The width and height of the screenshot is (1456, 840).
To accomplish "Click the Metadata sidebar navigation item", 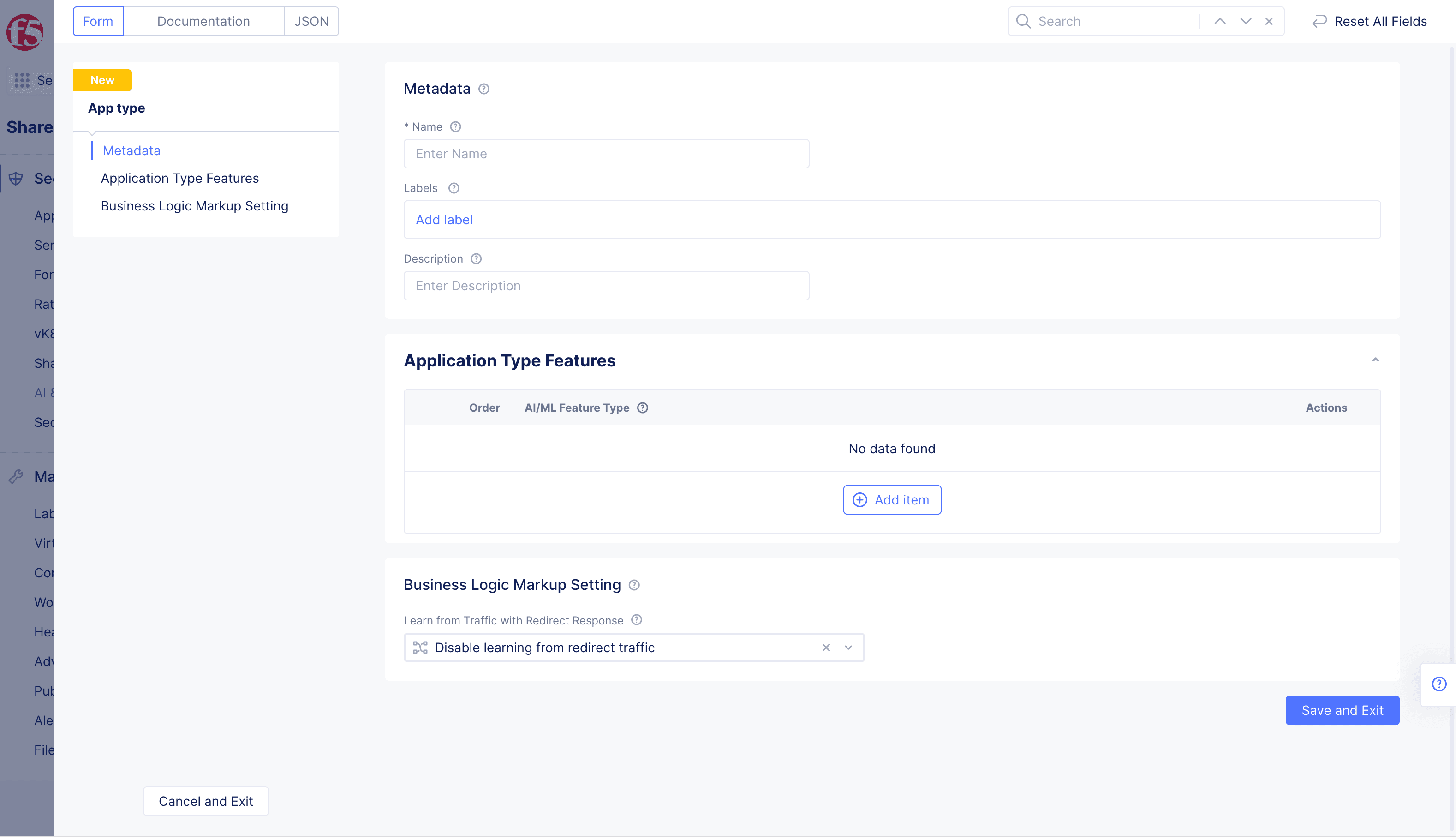I will tap(131, 149).
